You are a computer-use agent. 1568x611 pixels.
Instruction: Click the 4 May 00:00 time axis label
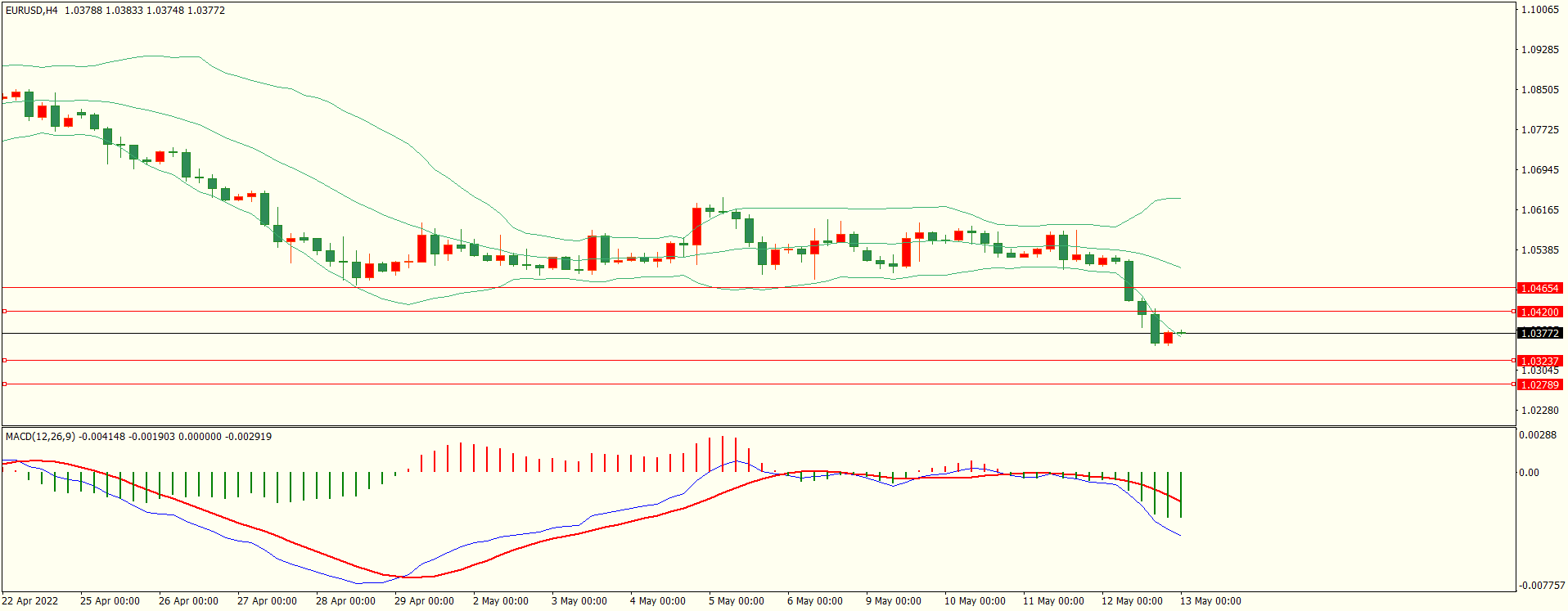click(658, 601)
